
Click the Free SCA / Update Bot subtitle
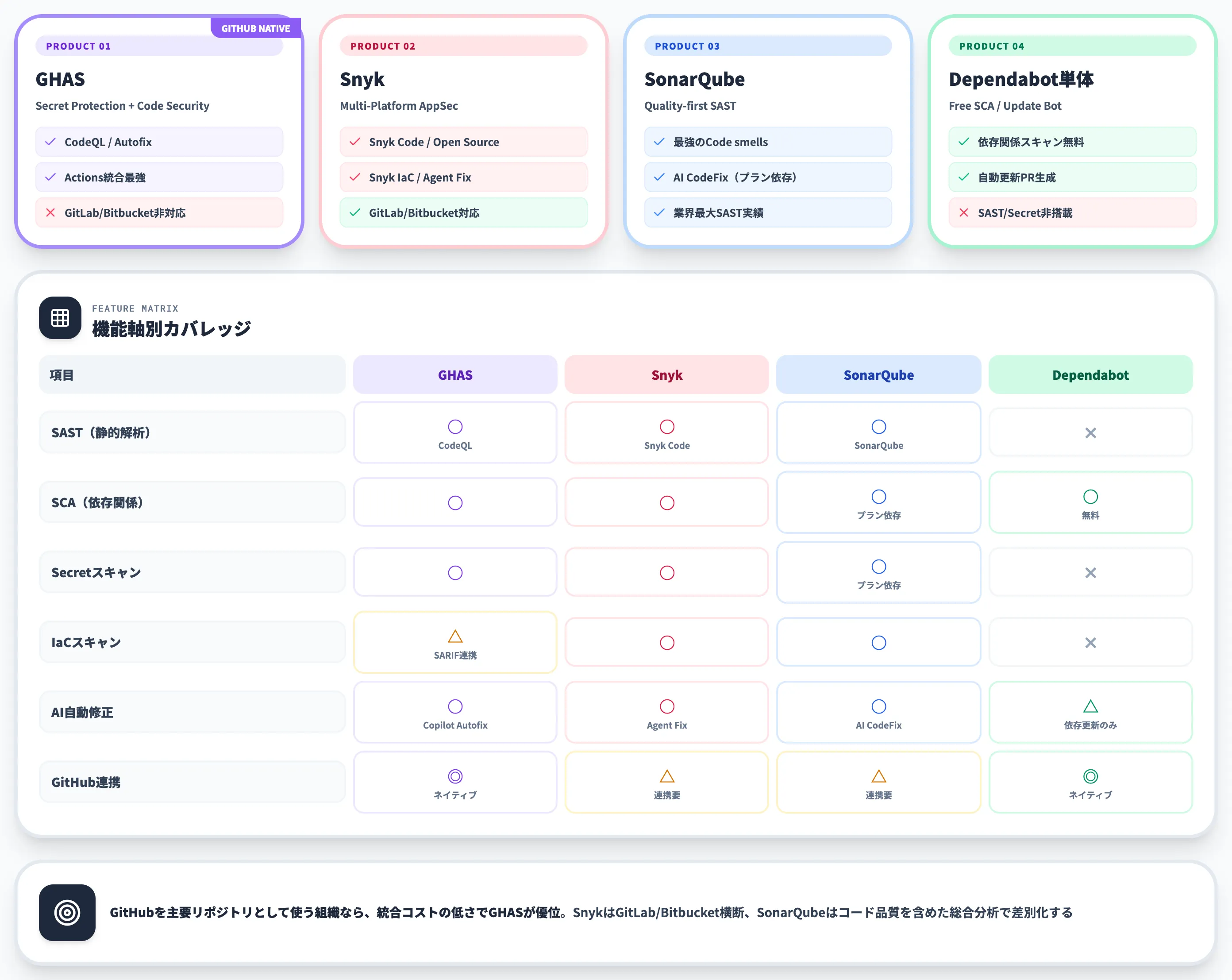click(x=1005, y=106)
